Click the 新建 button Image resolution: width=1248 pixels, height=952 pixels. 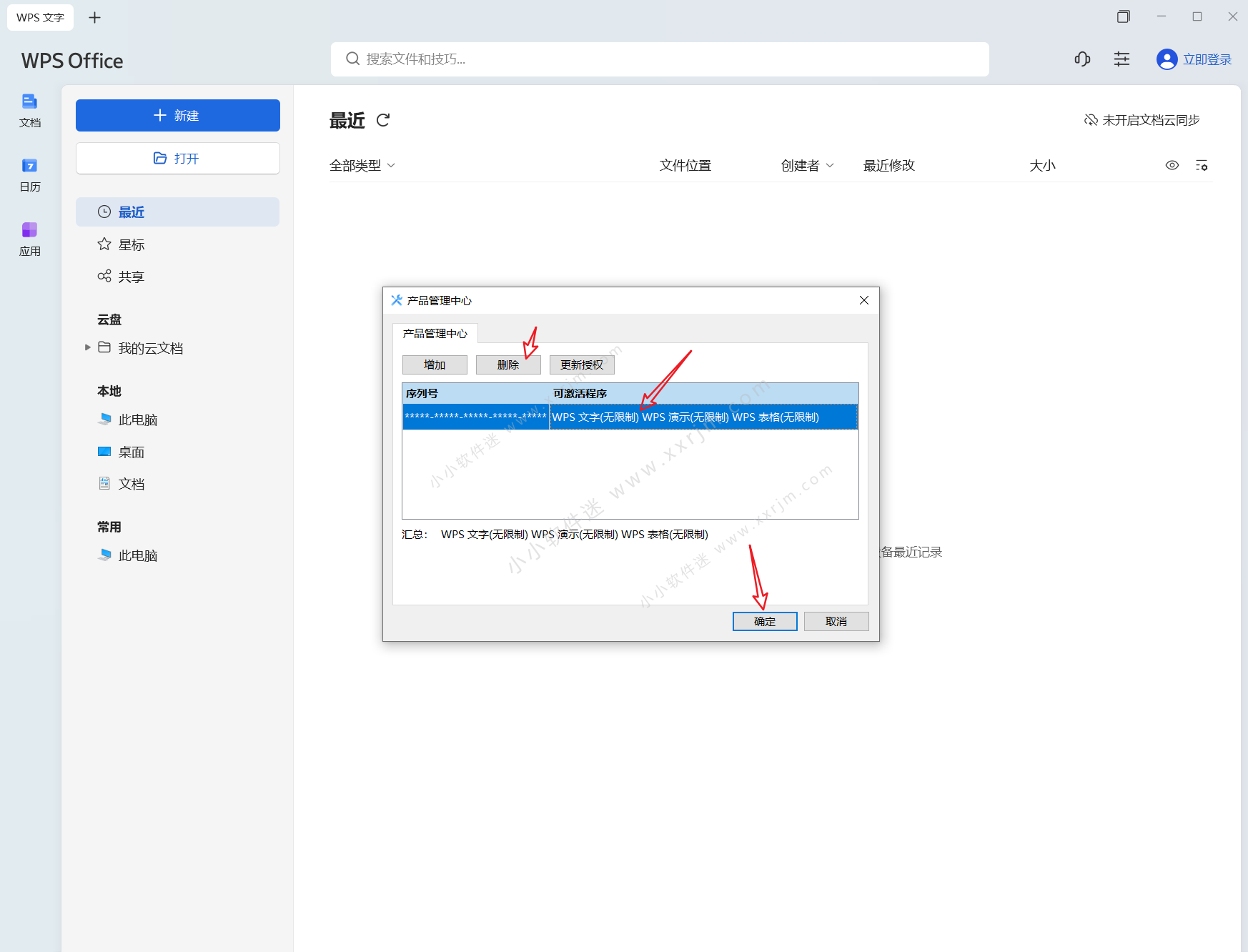pyautogui.click(x=178, y=115)
